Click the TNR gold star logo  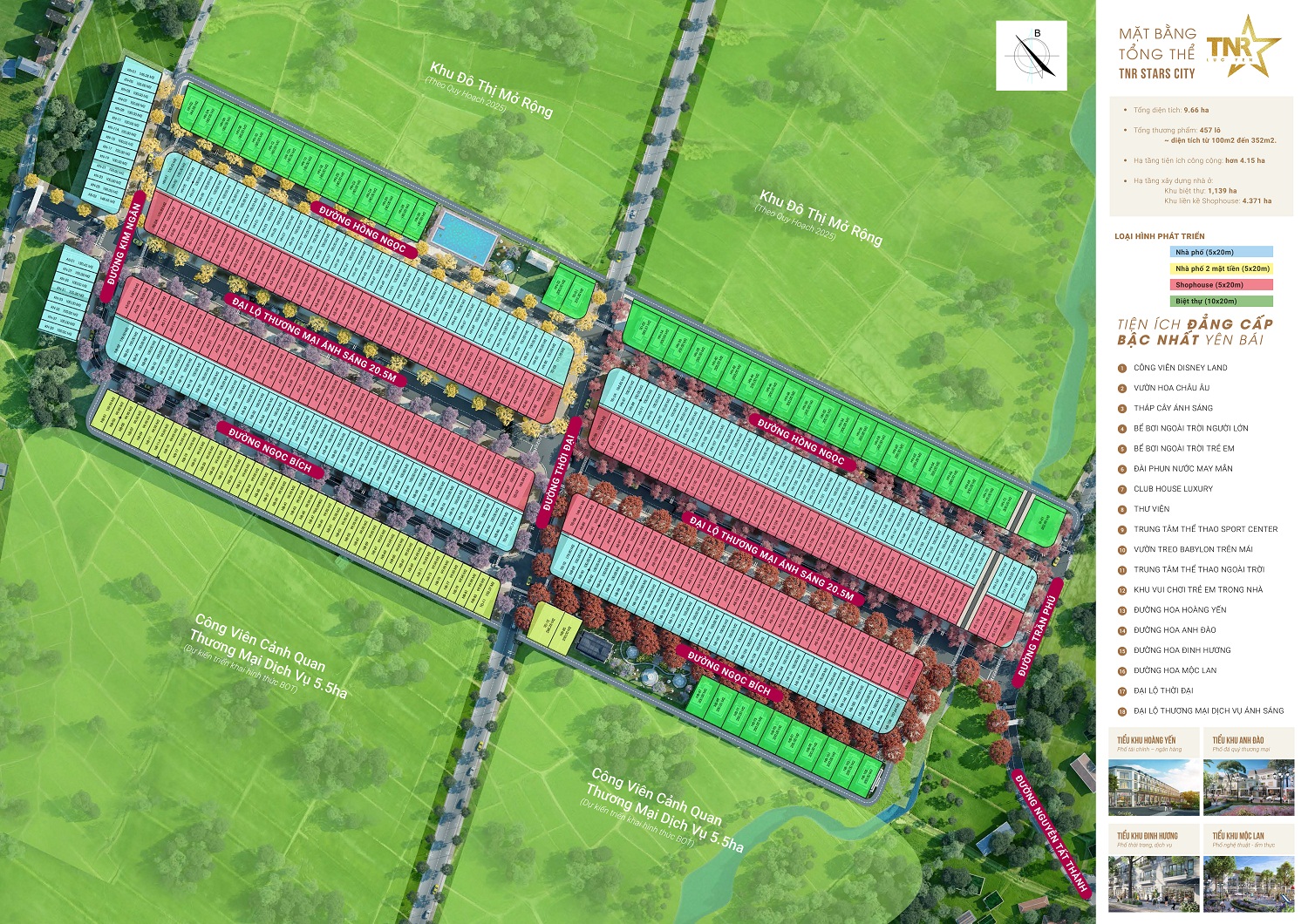1244,47
